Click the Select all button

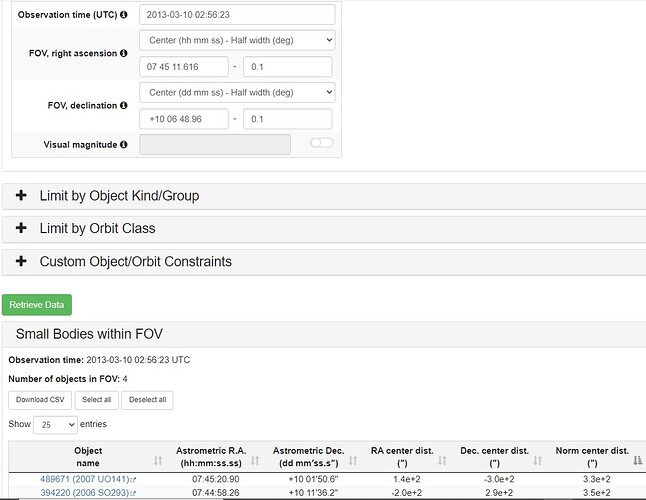pyautogui.click(x=98, y=400)
